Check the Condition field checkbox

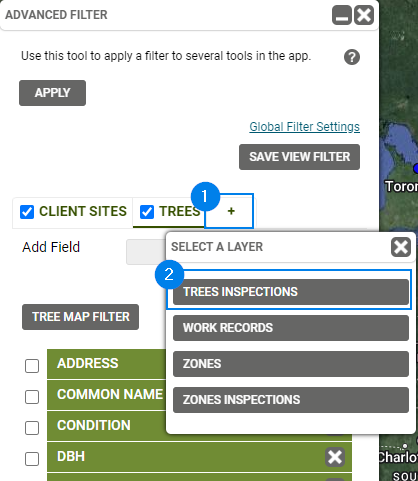32,428
